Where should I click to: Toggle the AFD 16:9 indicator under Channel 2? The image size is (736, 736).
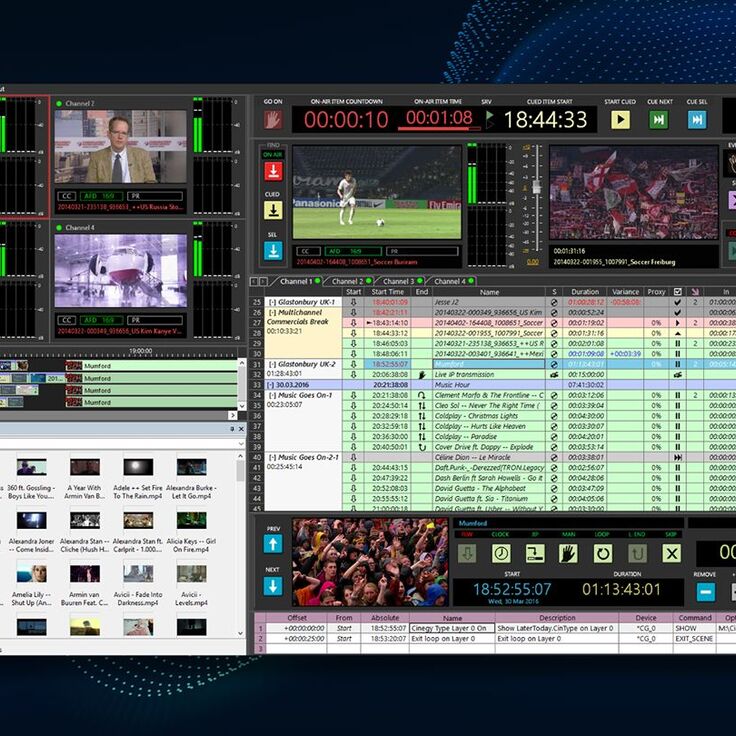pyautogui.click(x=101, y=196)
